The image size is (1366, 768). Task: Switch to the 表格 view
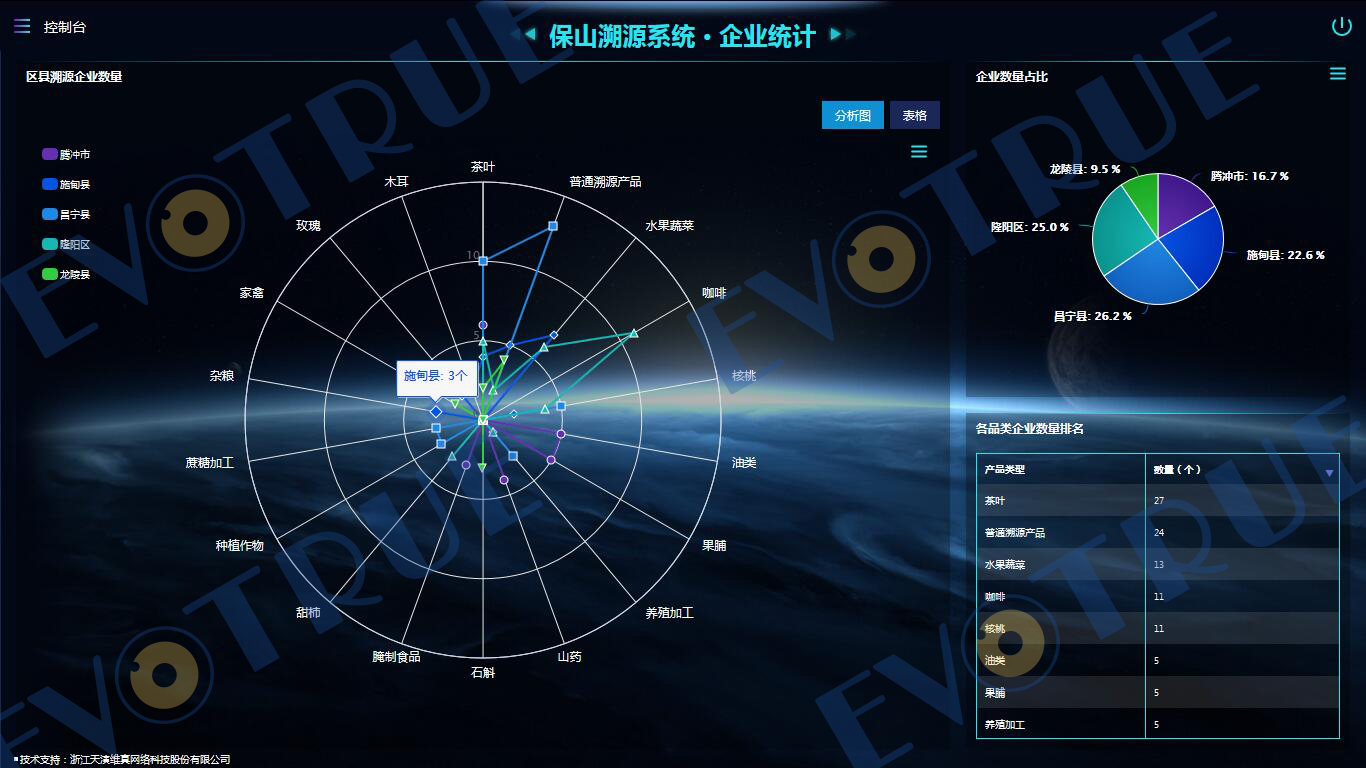[x=915, y=115]
